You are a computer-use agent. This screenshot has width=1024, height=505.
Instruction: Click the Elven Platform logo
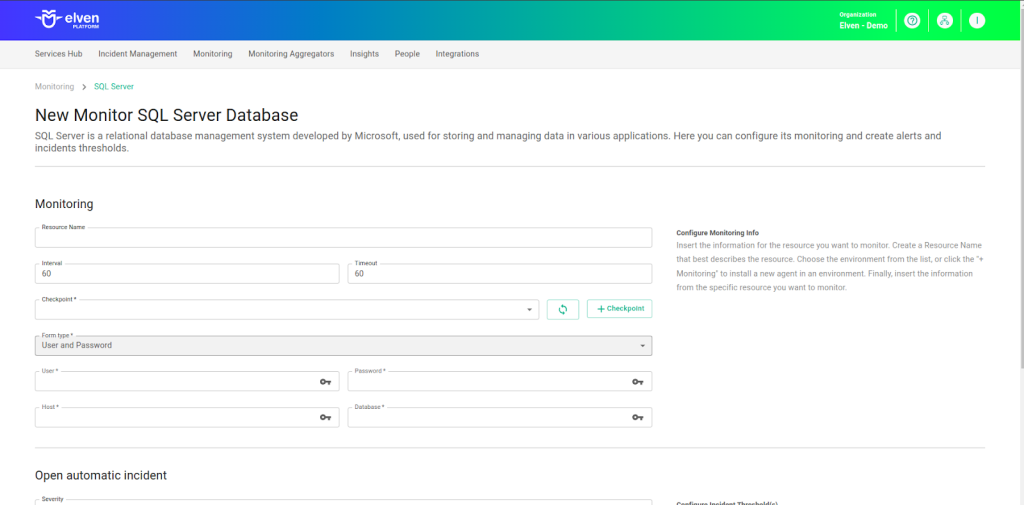coord(67,20)
